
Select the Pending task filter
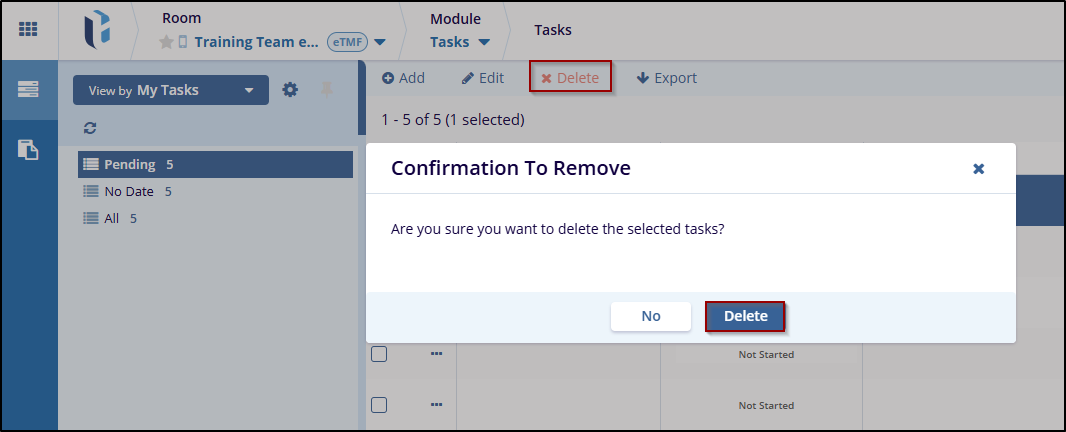(129, 164)
